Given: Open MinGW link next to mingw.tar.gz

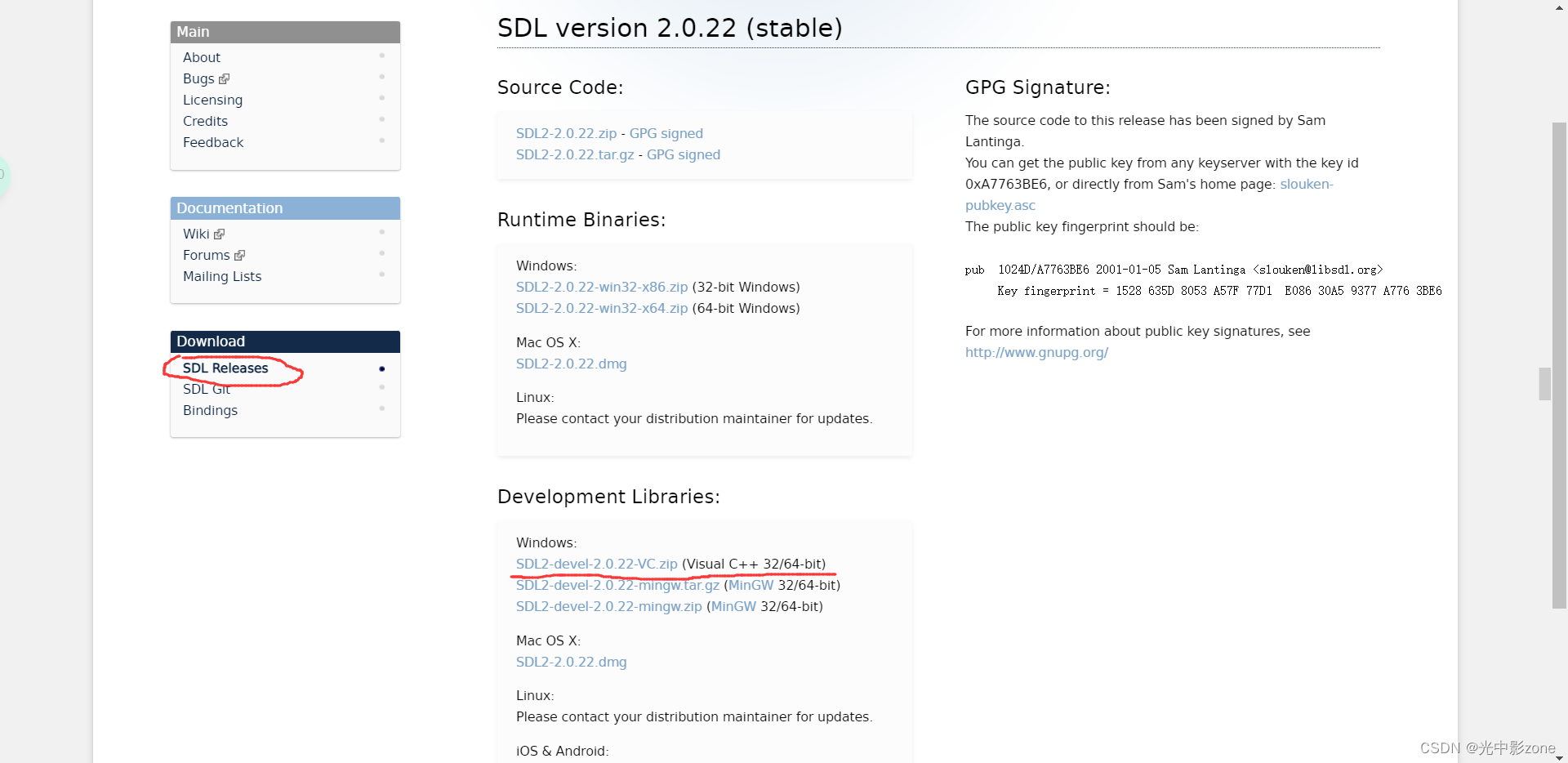Looking at the screenshot, I should (751, 585).
